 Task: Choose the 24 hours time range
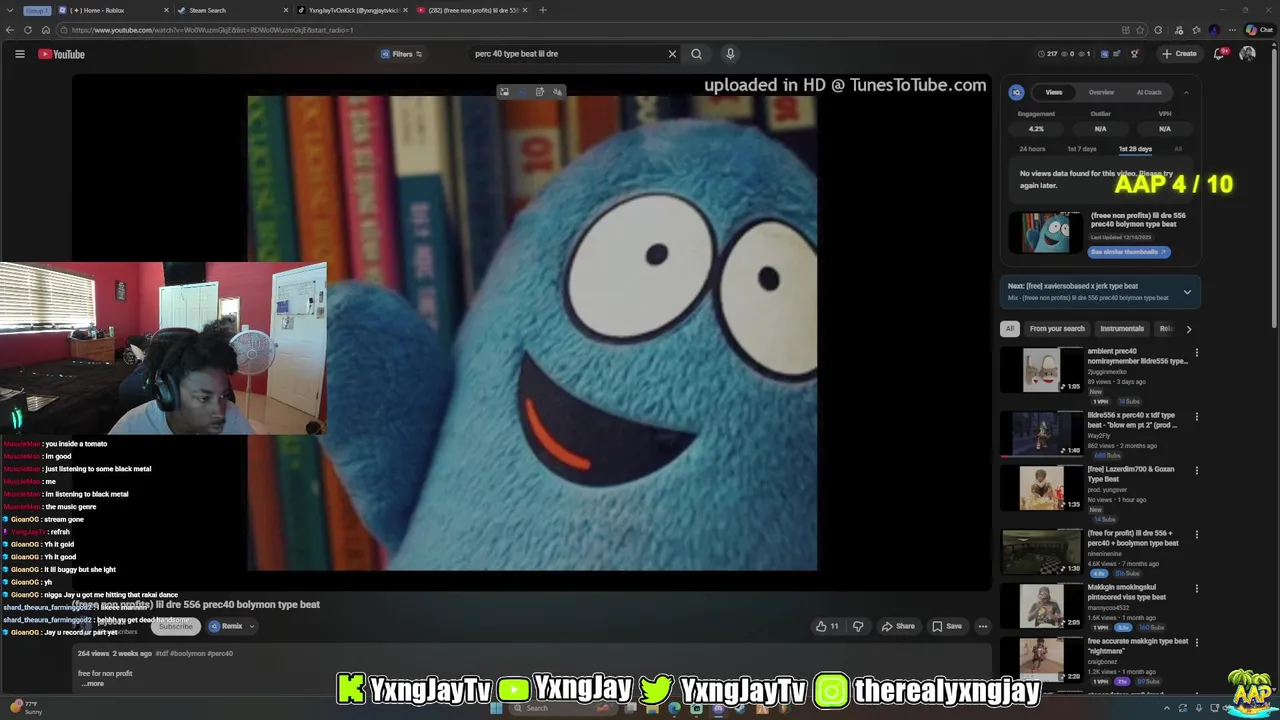[1032, 149]
